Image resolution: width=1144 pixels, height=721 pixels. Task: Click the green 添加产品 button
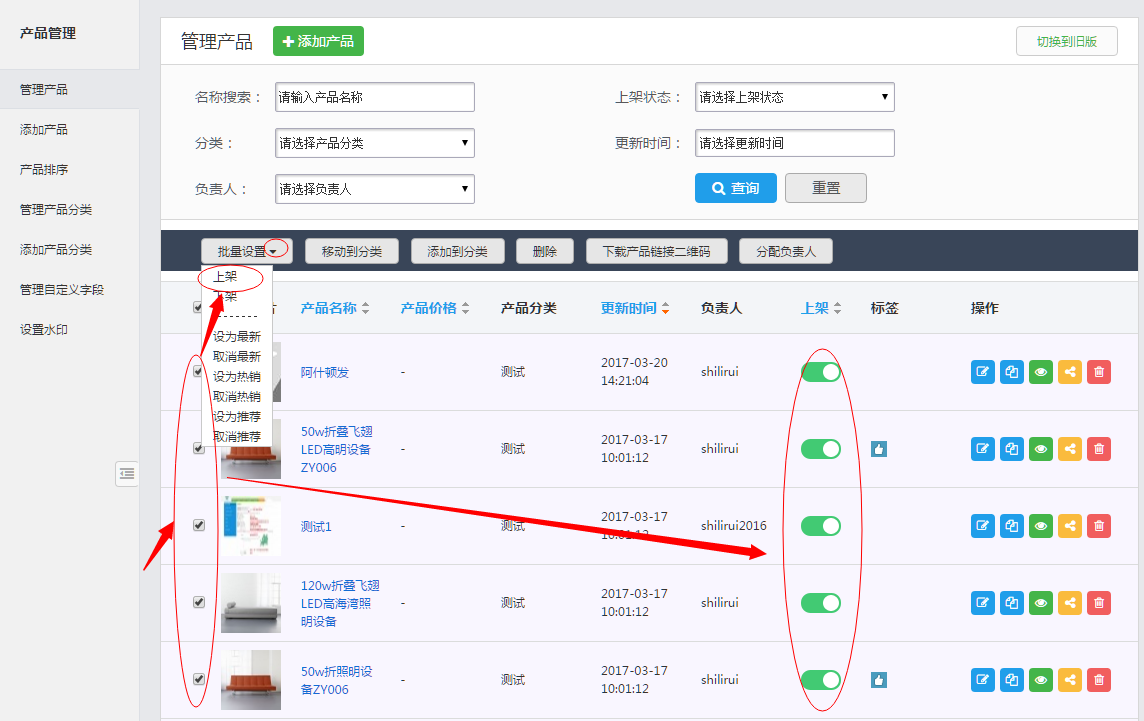tap(318, 41)
